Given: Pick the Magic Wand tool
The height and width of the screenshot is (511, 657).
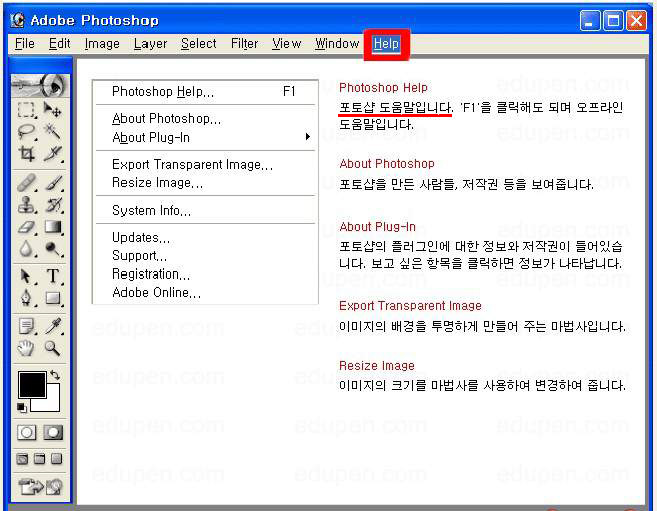Looking at the screenshot, I should (53, 132).
